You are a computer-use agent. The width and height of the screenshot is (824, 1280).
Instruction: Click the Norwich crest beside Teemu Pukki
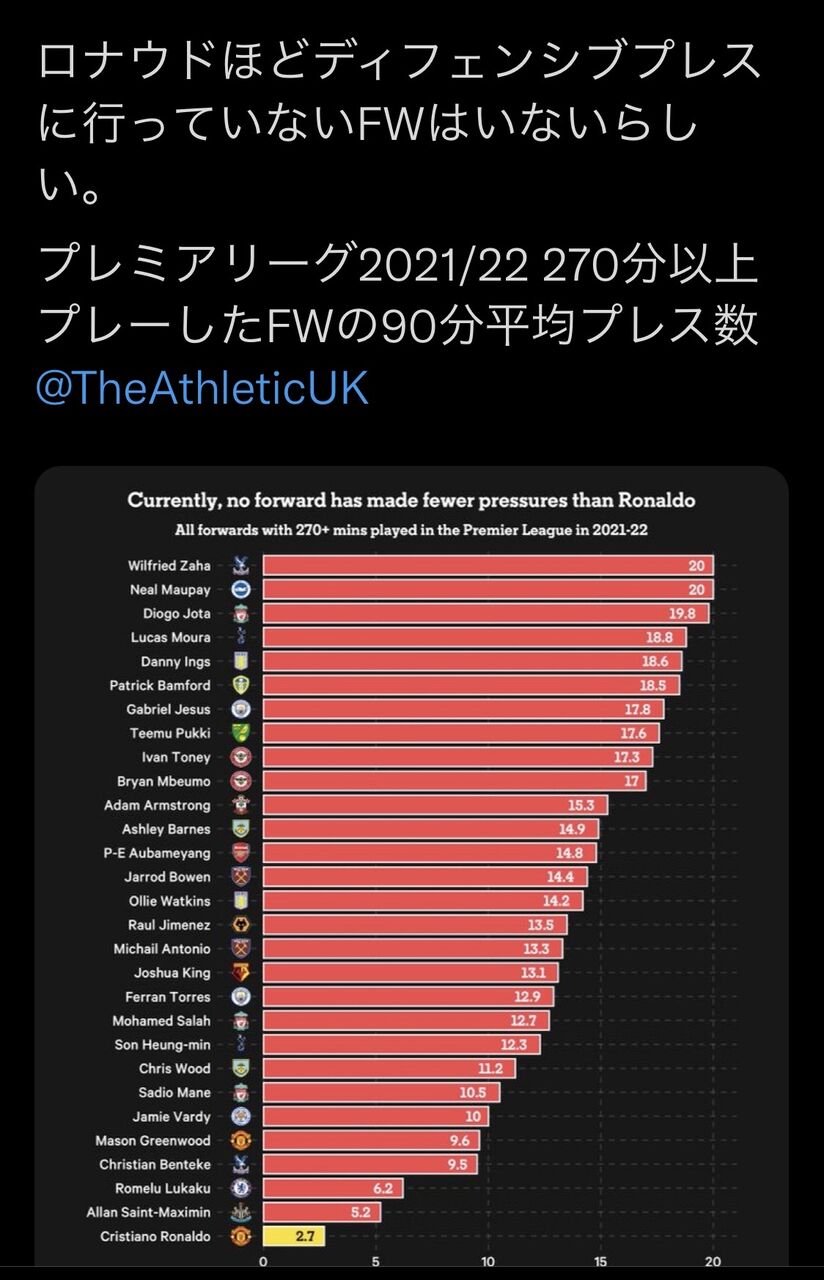coord(240,733)
